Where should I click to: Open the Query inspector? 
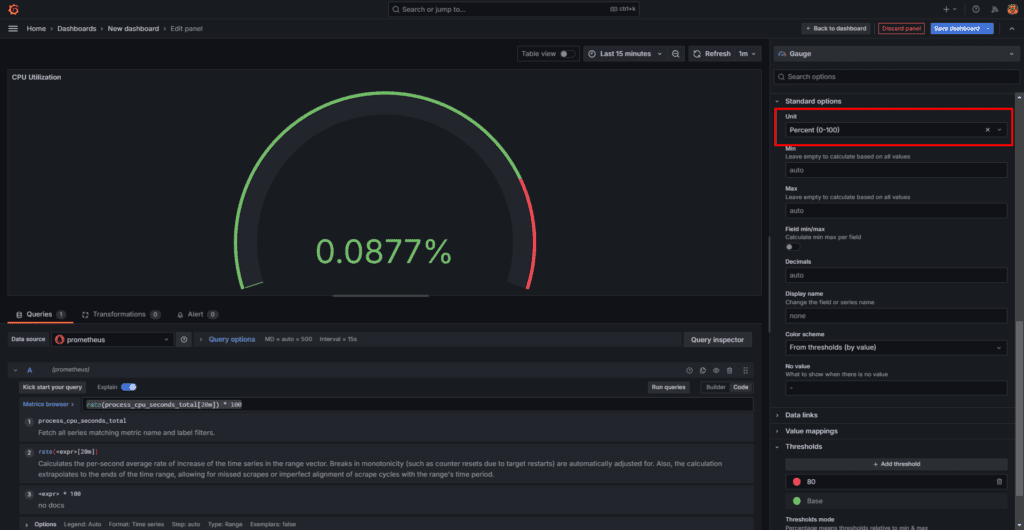718,339
